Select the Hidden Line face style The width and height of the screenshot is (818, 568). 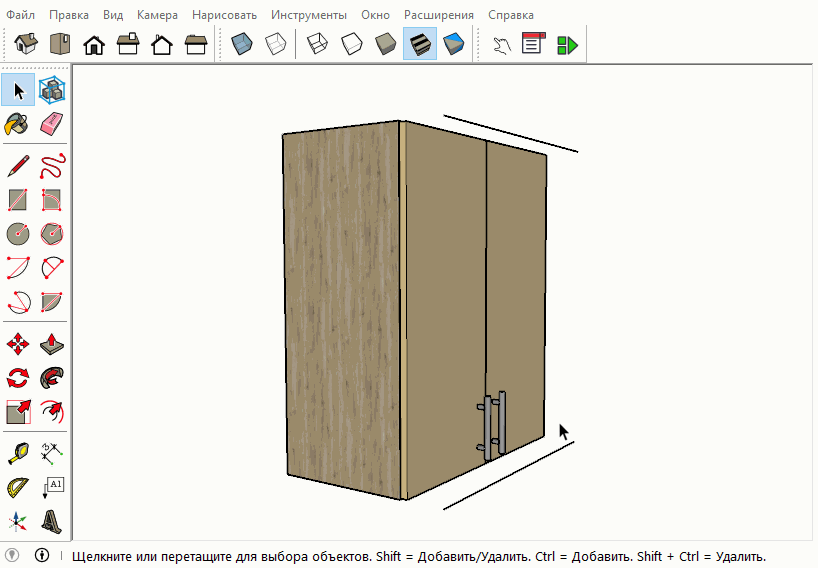(351, 44)
